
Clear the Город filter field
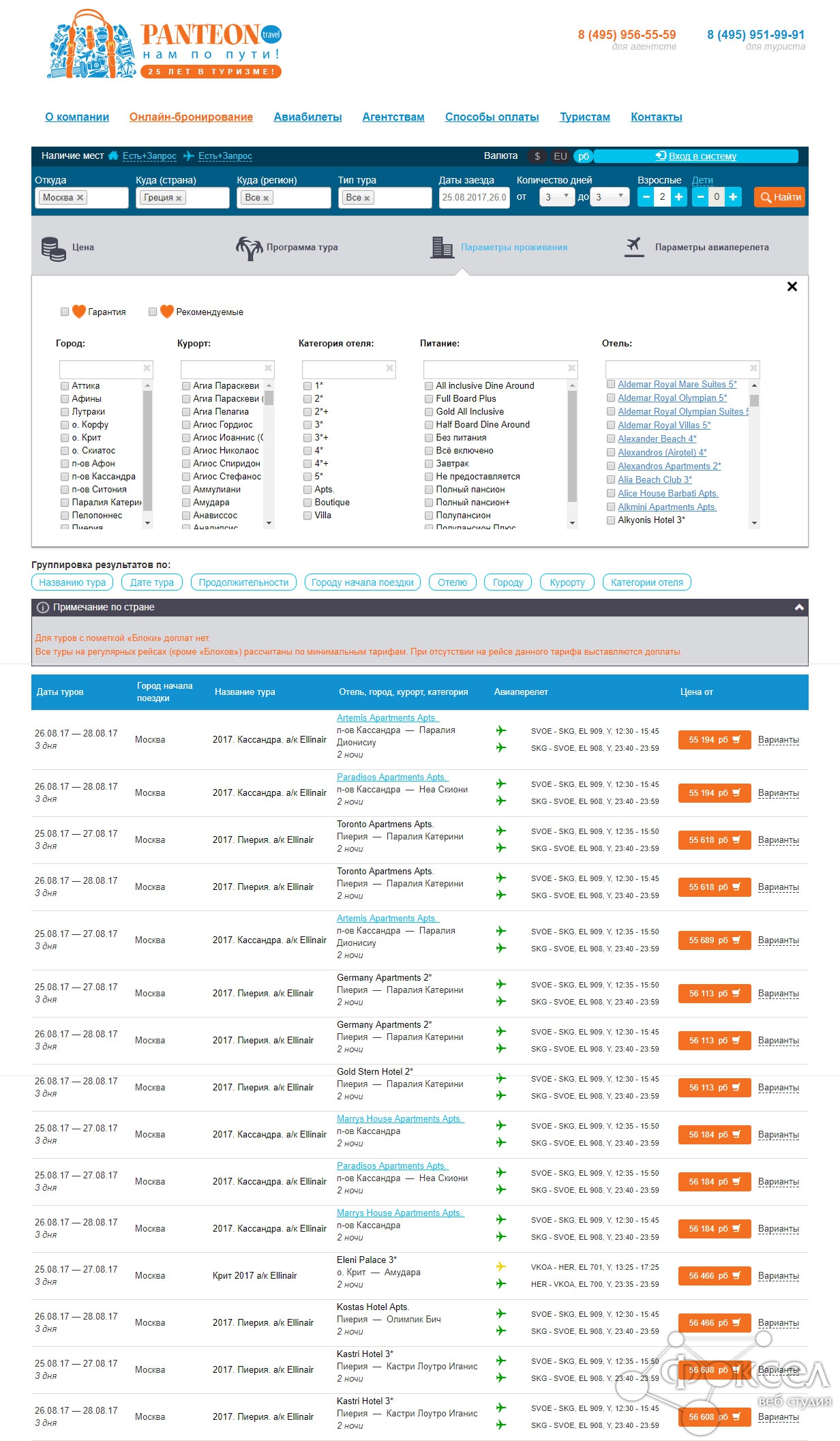tap(147, 368)
